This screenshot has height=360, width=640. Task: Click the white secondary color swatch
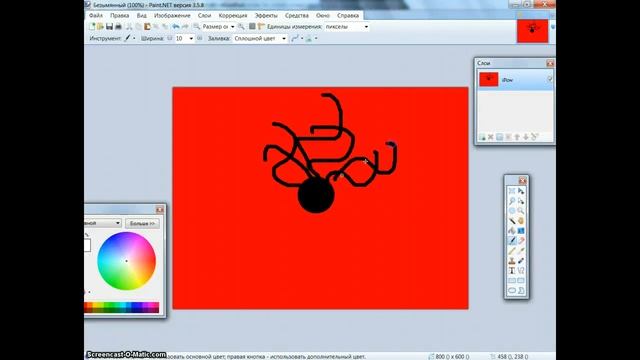coord(87,245)
